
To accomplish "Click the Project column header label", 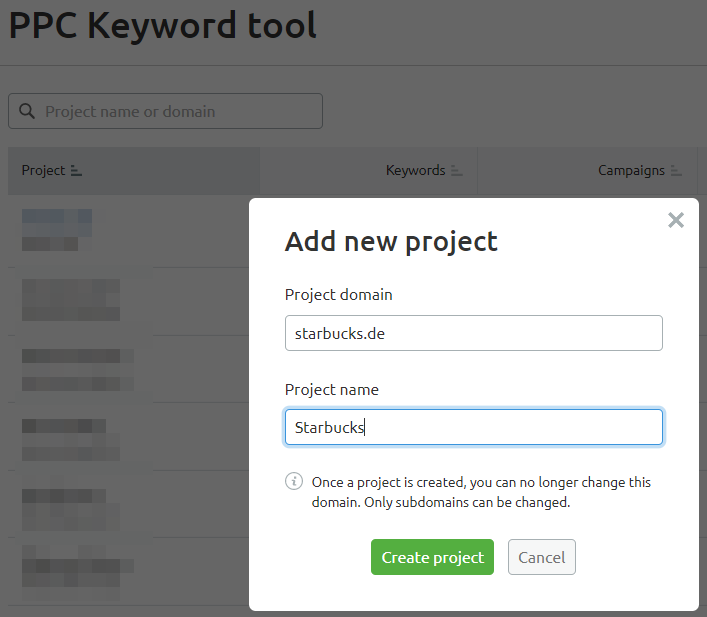I will tap(43, 170).
